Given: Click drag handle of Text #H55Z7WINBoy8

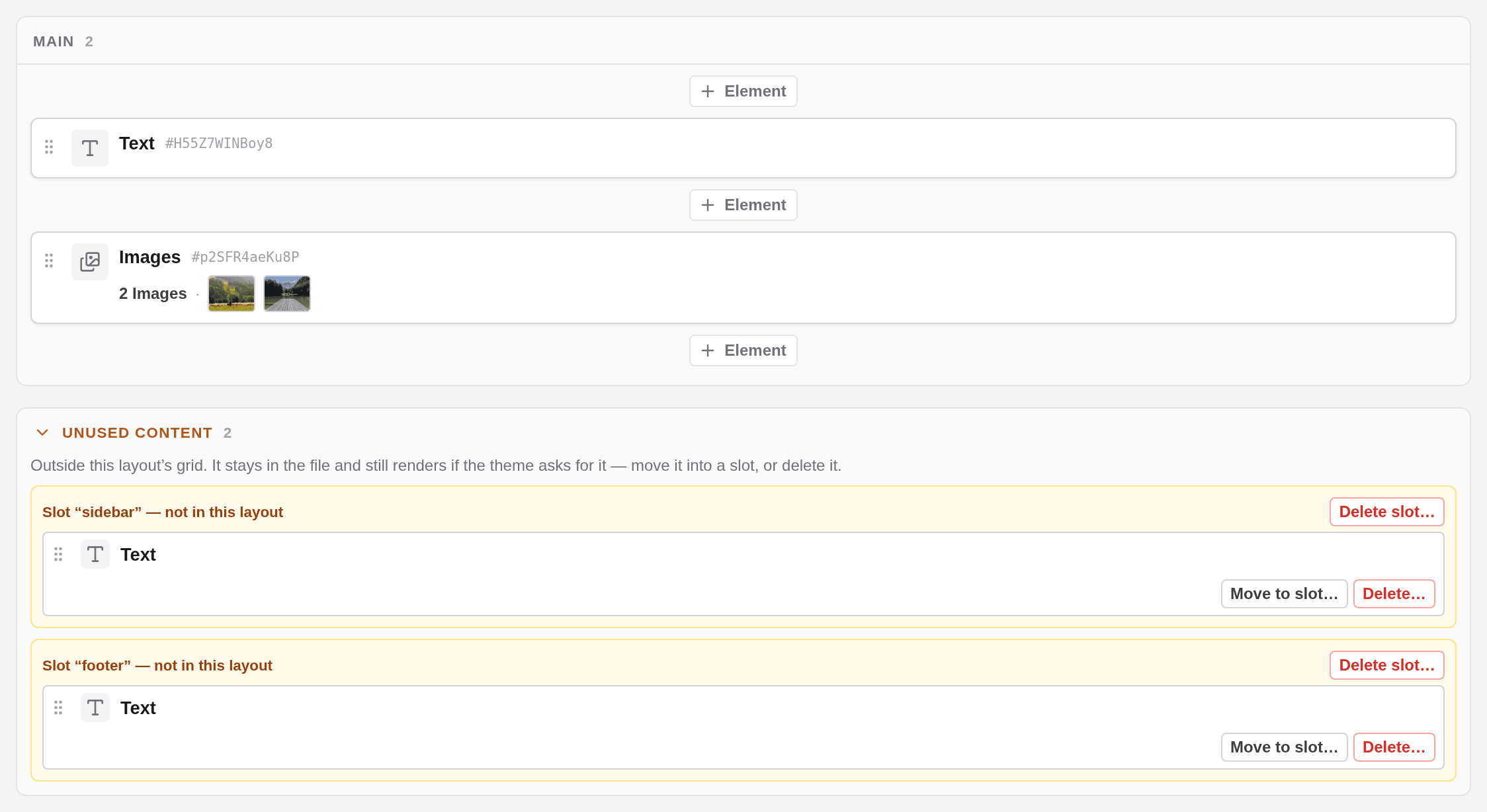Looking at the screenshot, I should (x=49, y=147).
